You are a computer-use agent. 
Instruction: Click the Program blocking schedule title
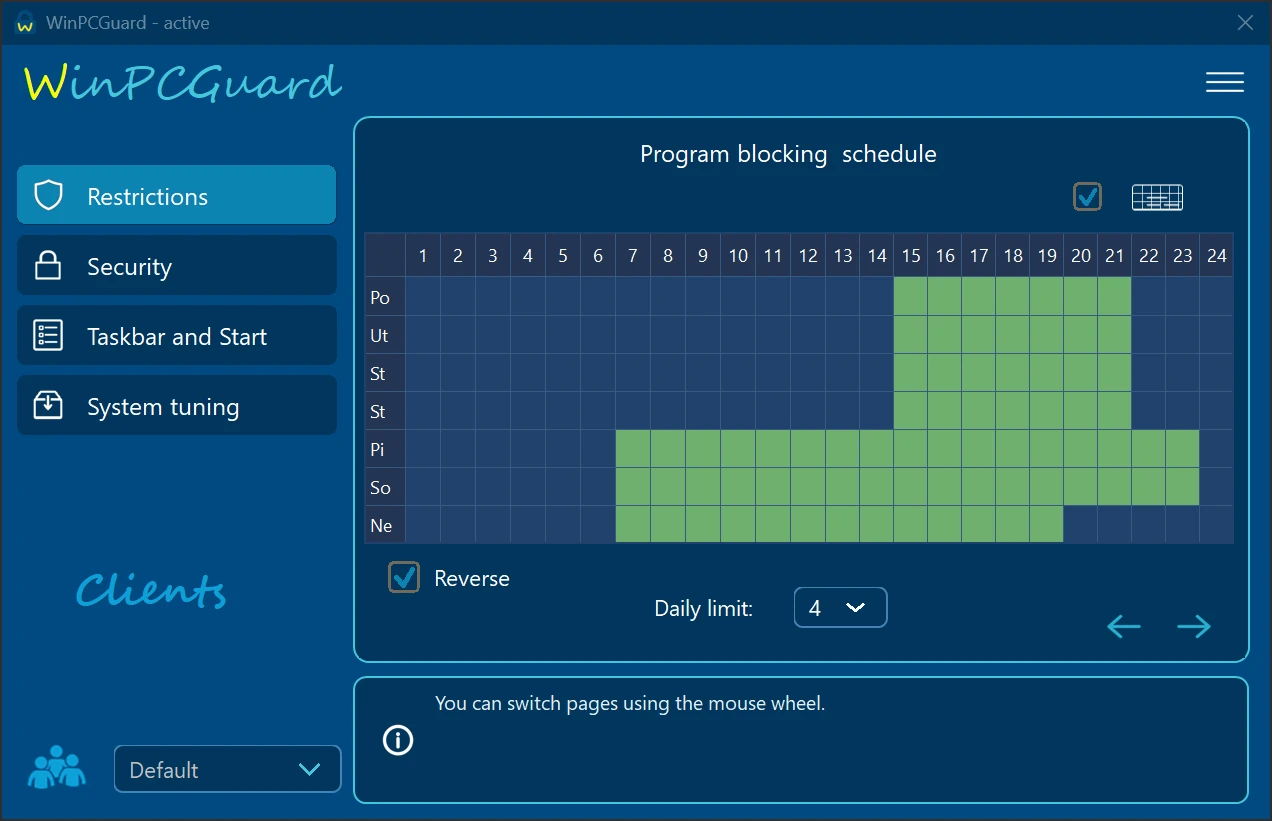[788, 154]
